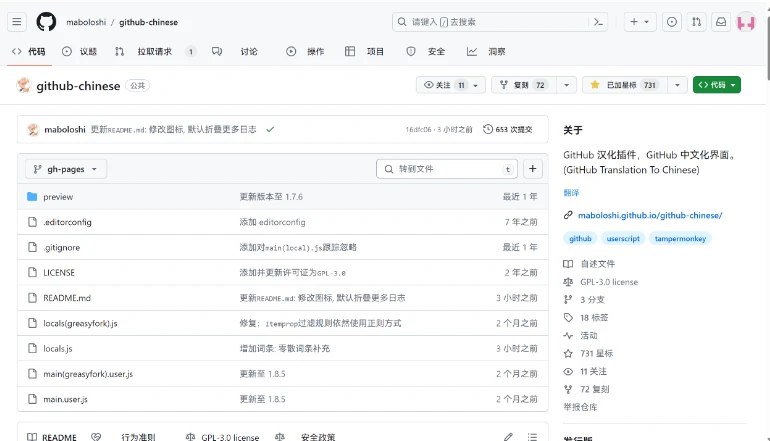Screen dimensions: 770x441
Task: Click the userscript topic tag
Action: tap(623, 238)
